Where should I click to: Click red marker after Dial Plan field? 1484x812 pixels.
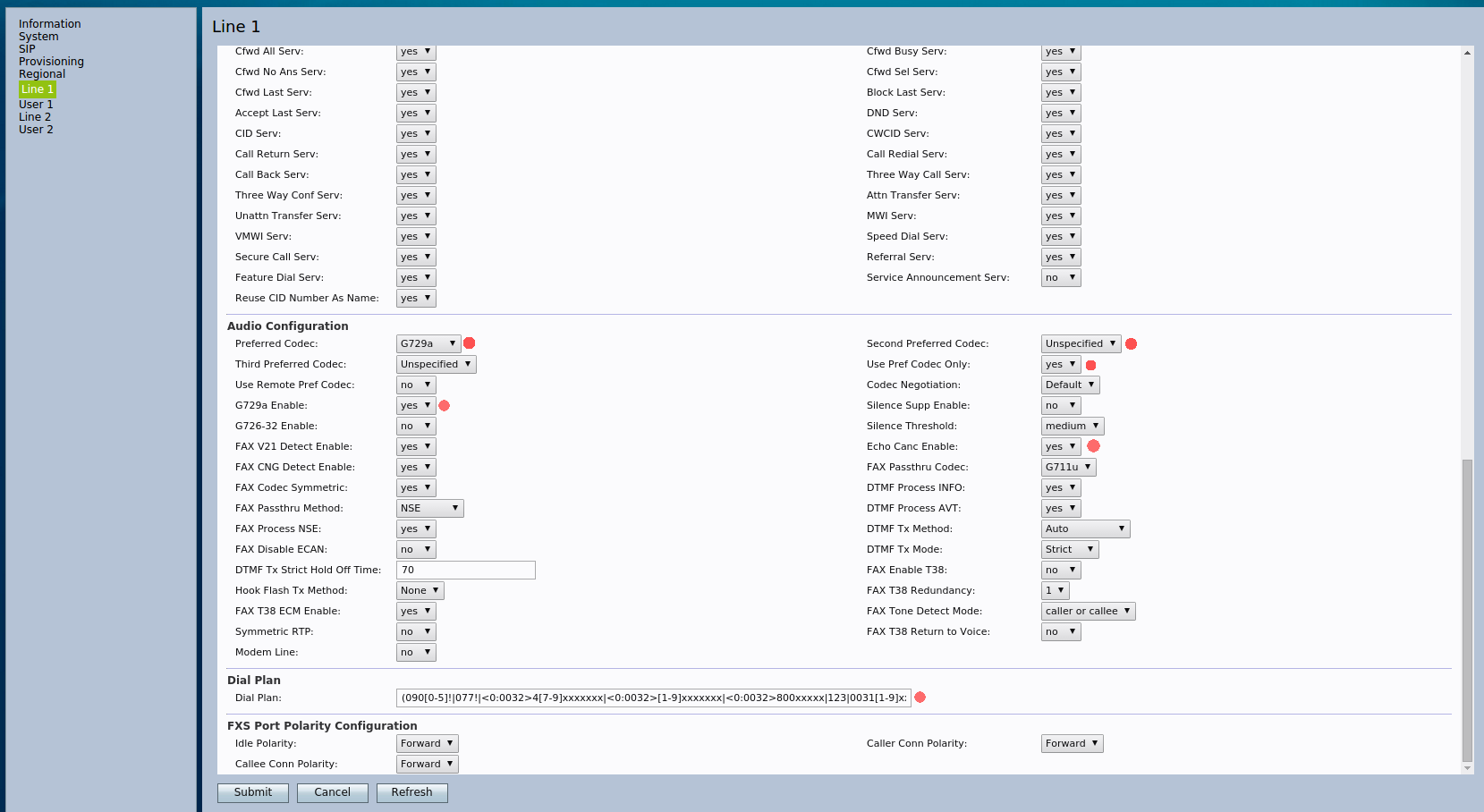tap(920, 698)
